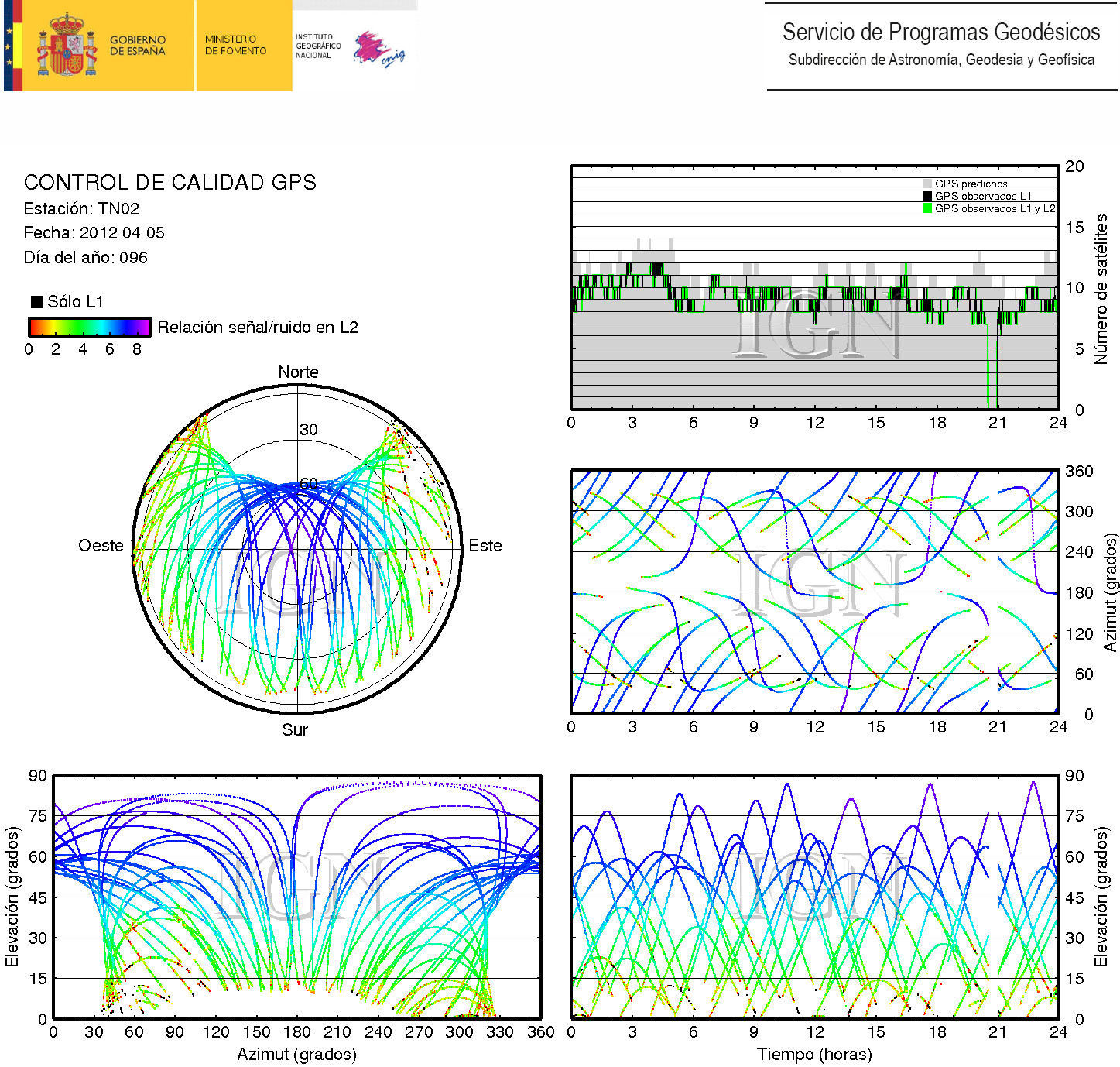
Task: Click the Instituto Geográfico Nacional logo text
Action: pos(317,46)
